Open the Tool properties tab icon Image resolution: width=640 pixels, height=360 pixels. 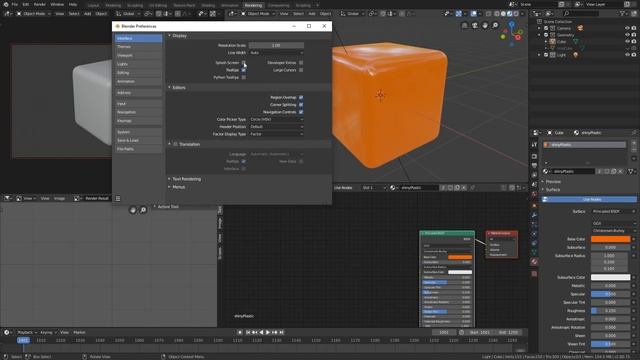point(534,145)
